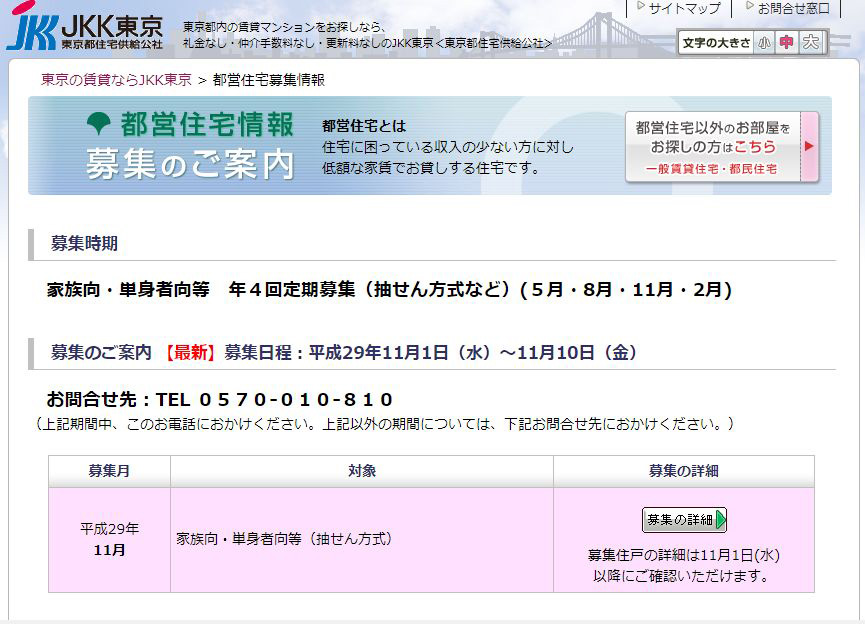Click 家族向・単身者向等（抽せん方式） table cell
Screen dimensions: 865x624
click(285, 539)
